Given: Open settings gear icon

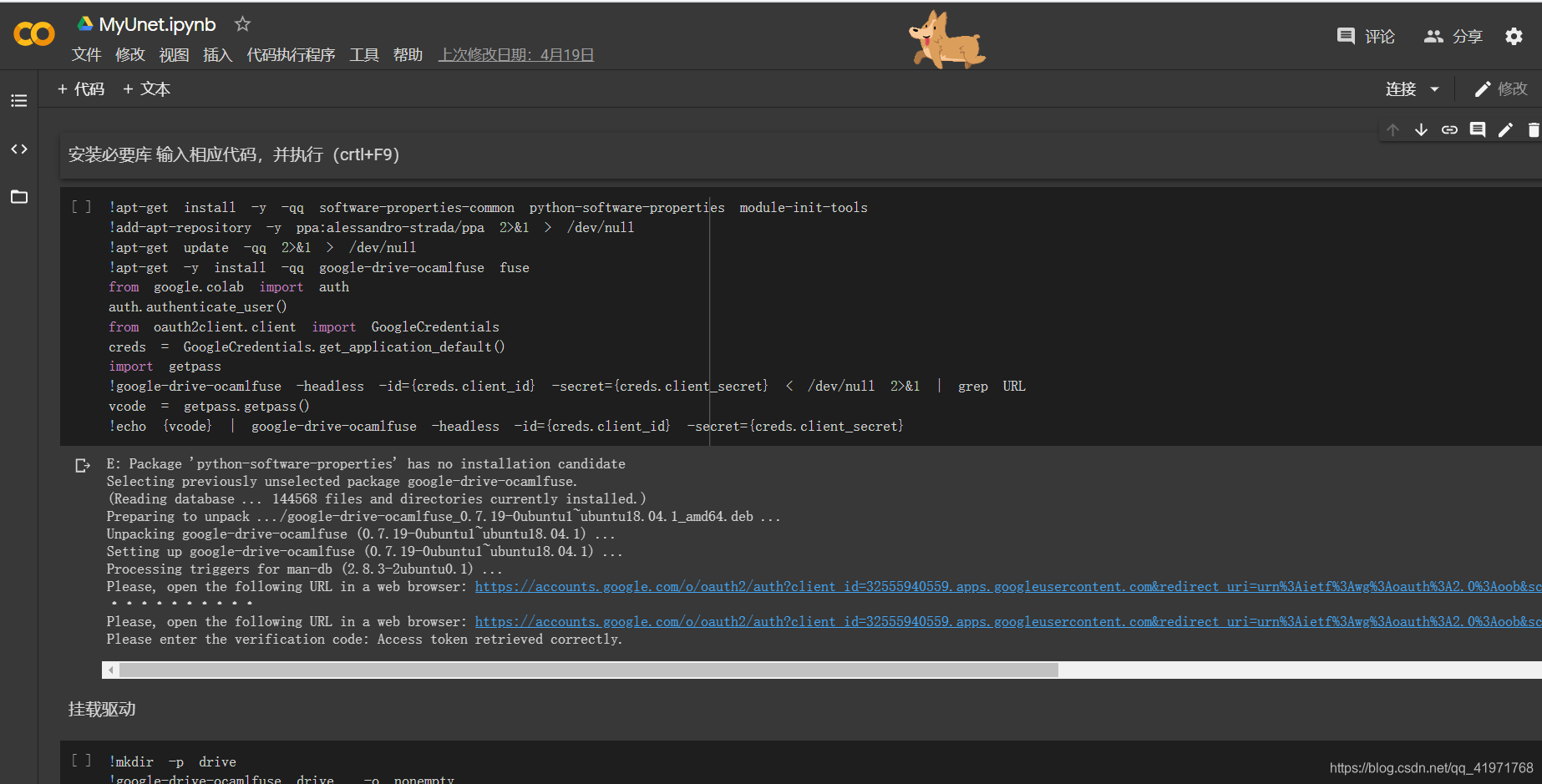Looking at the screenshot, I should pyautogui.click(x=1514, y=36).
